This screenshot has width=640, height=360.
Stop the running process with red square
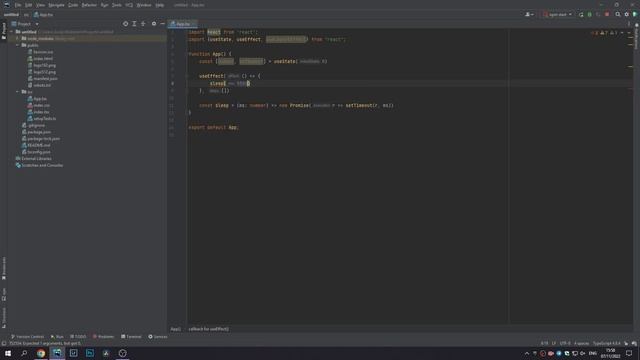pyautogui.click(x=607, y=14)
